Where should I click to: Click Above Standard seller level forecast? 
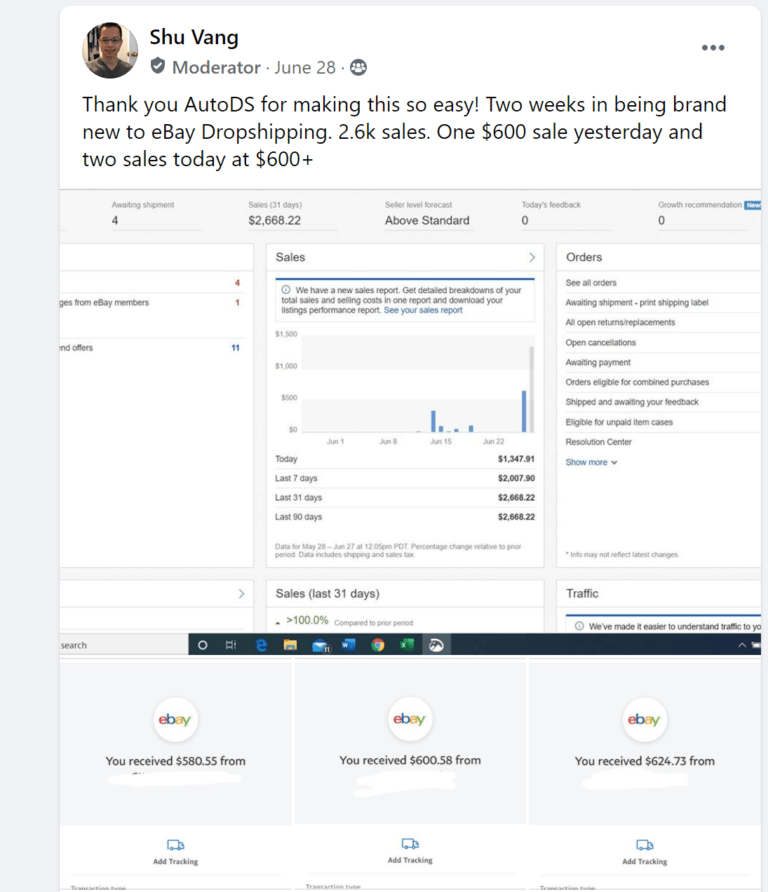(427, 220)
